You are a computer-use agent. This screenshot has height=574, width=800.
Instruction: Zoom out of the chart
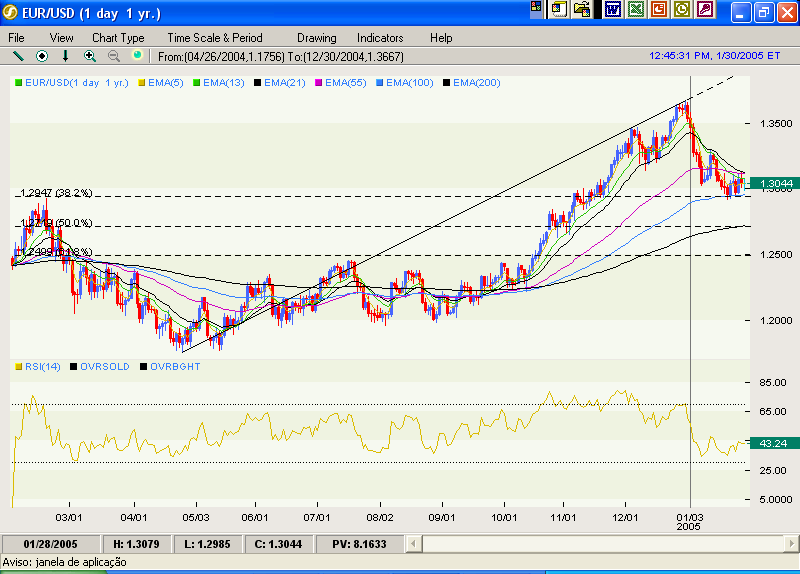(x=113, y=56)
